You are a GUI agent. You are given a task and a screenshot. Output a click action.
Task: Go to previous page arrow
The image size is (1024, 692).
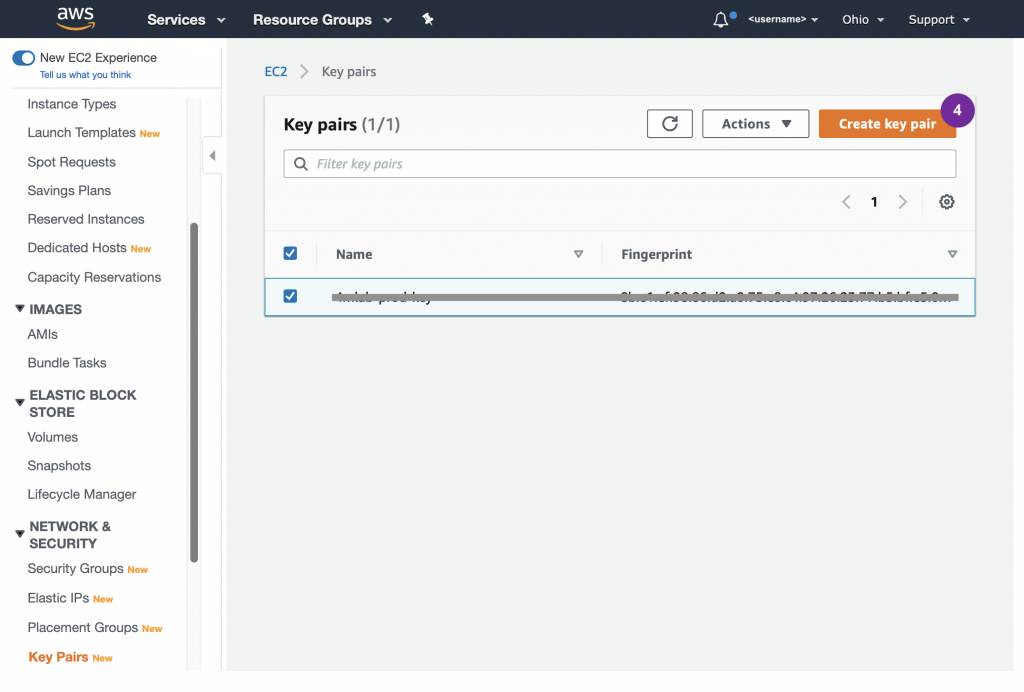(846, 202)
